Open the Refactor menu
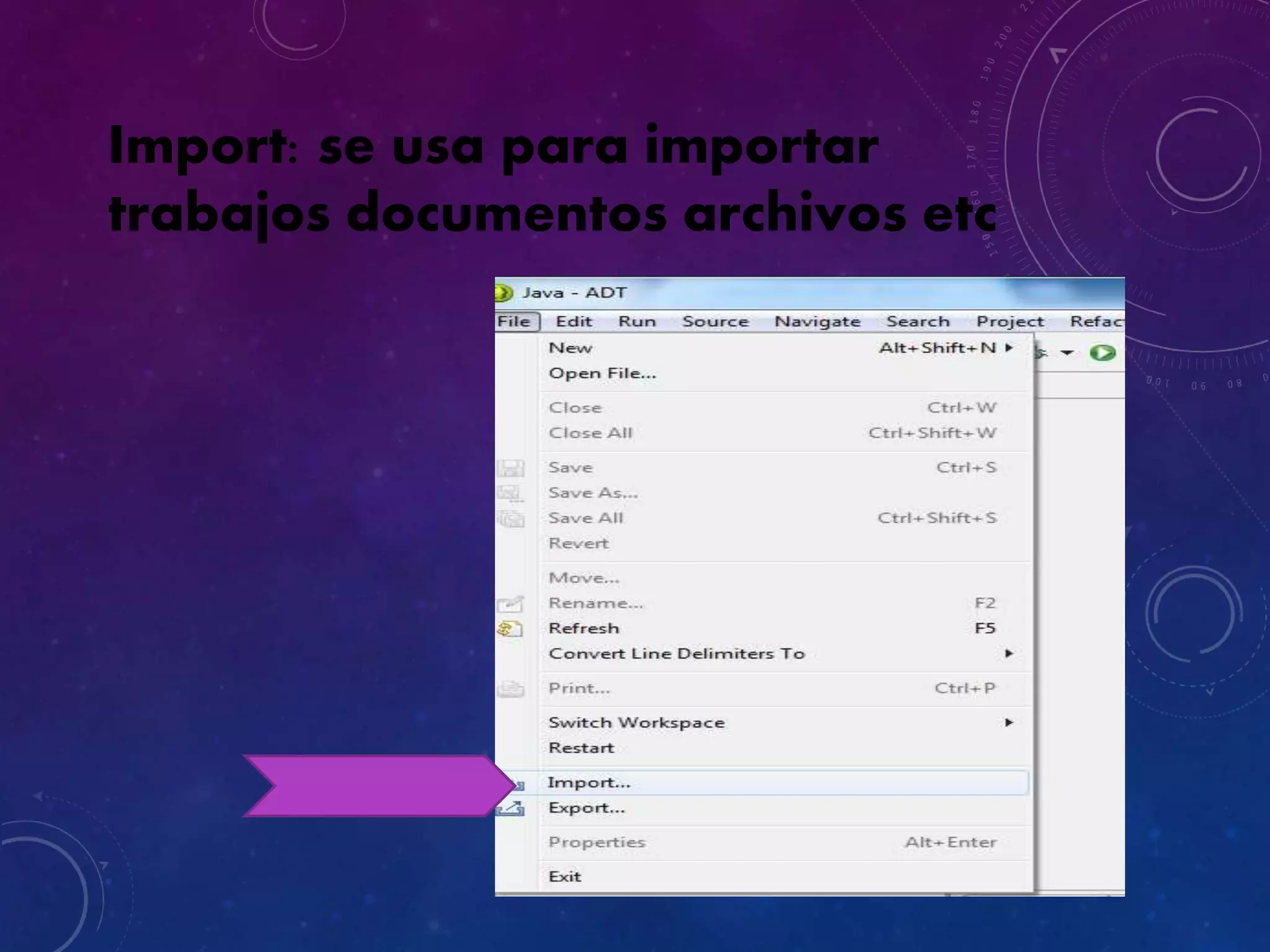1270x952 pixels. click(1096, 322)
